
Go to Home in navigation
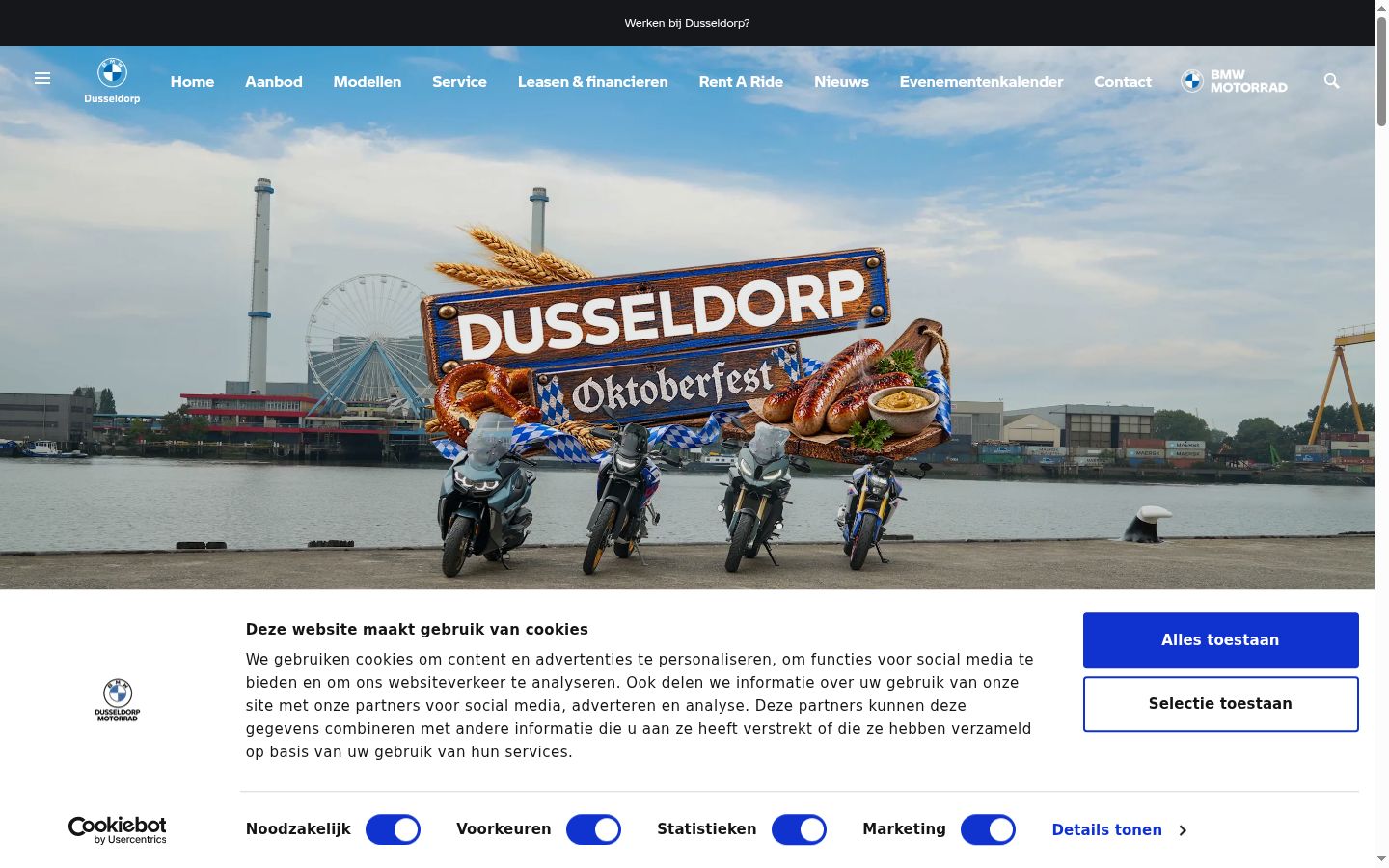pyautogui.click(x=192, y=82)
